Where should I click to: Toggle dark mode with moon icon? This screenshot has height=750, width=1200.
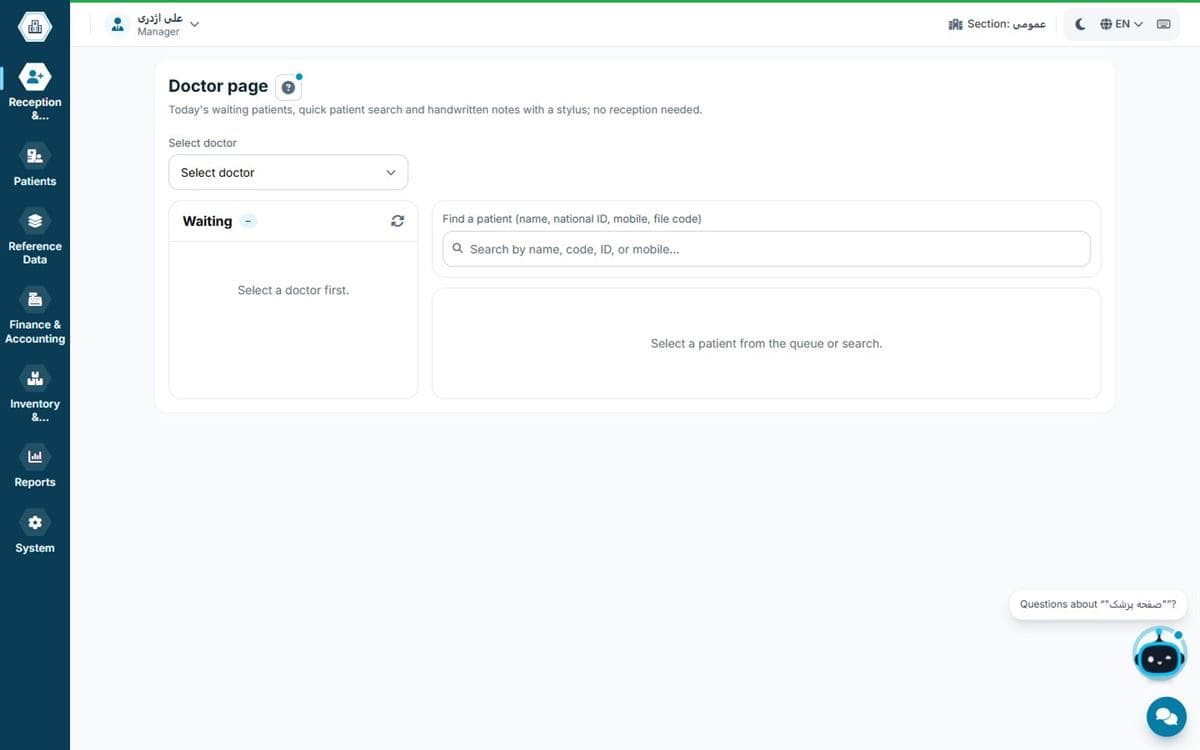click(x=1080, y=24)
